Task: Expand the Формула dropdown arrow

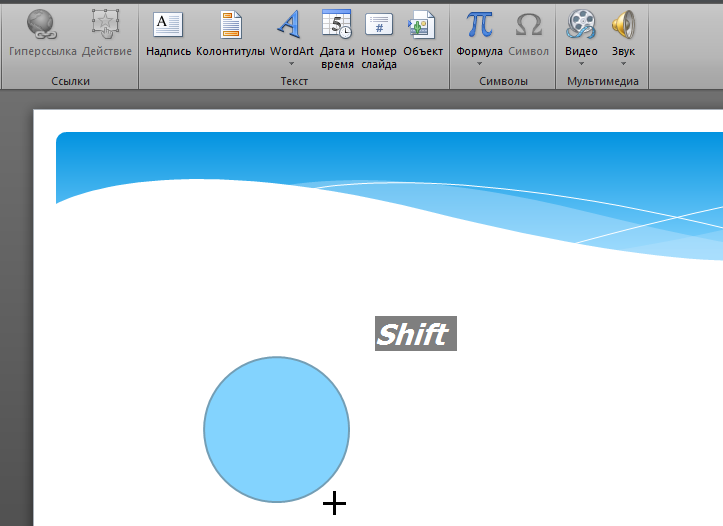Action: [x=479, y=64]
